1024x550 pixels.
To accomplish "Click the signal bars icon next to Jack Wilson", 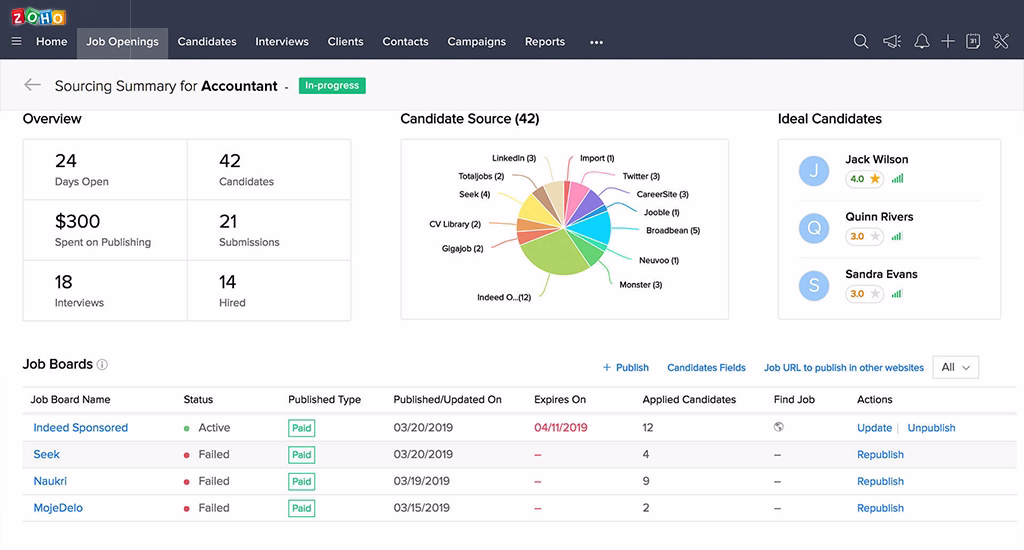I will (x=898, y=178).
